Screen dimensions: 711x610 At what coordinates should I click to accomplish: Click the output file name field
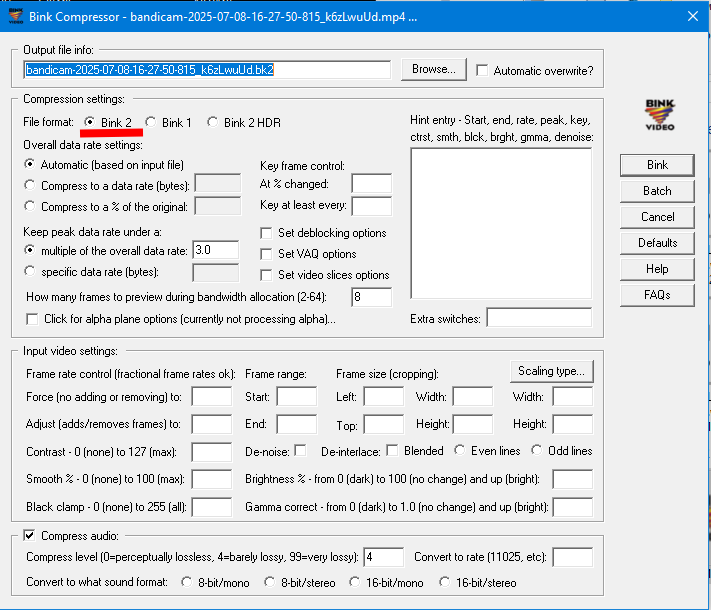pos(207,70)
